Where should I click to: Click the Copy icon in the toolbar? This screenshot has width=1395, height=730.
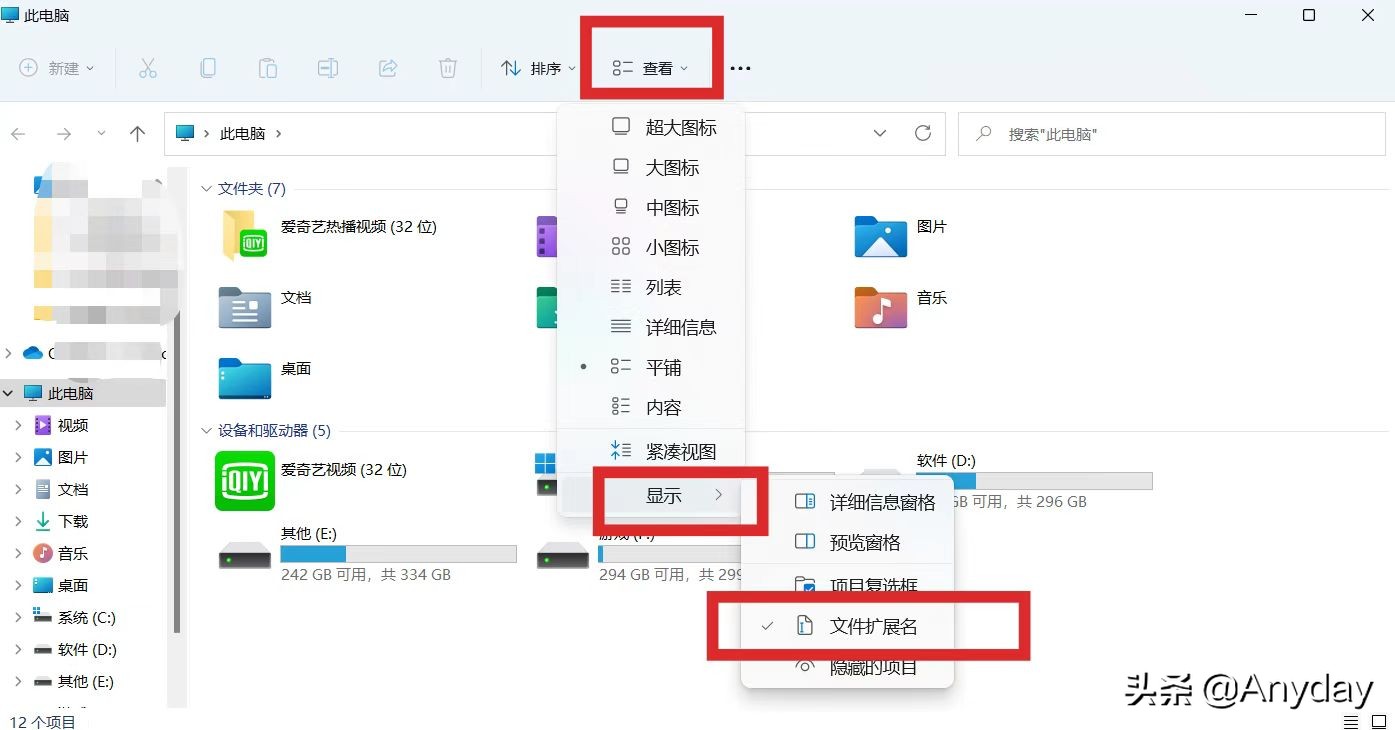point(208,68)
